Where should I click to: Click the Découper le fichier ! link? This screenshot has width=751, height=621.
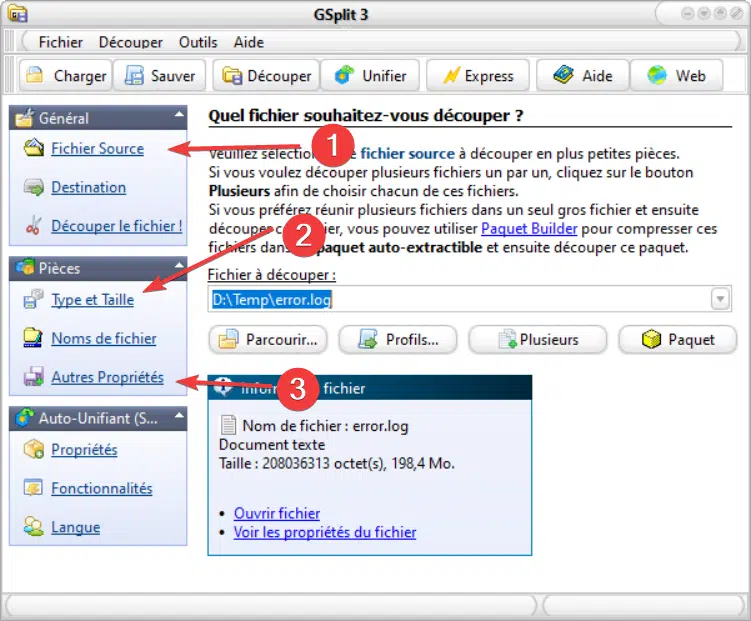pyautogui.click(x=117, y=226)
